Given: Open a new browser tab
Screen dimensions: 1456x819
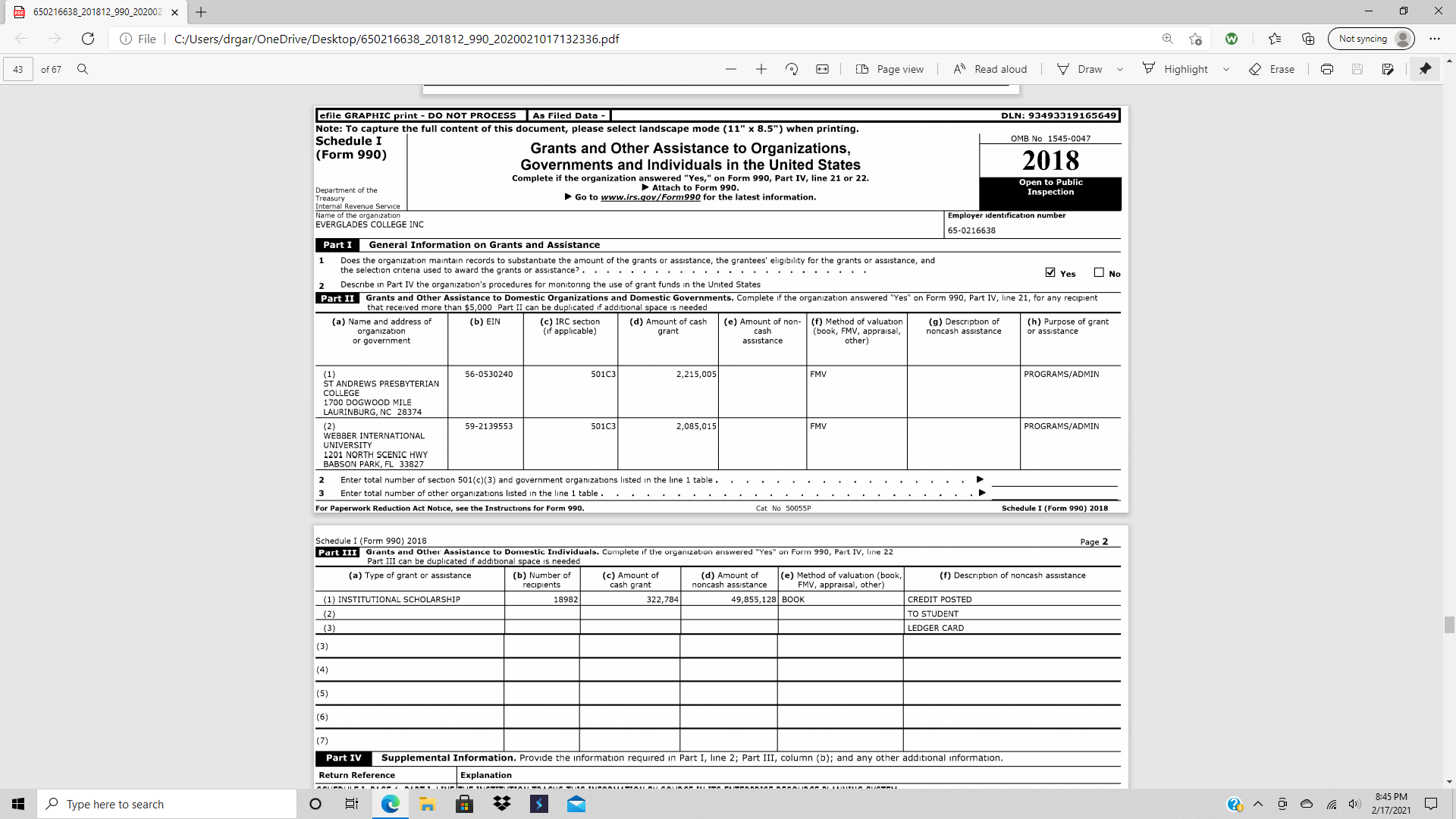Looking at the screenshot, I should click(201, 12).
